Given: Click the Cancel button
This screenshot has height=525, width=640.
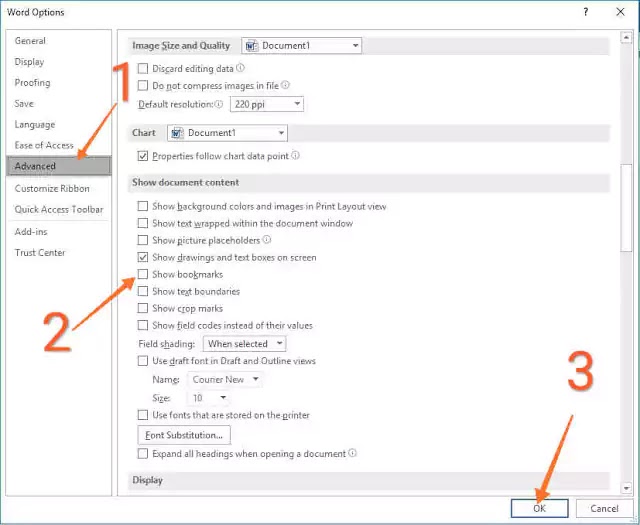Looking at the screenshot, I should pos(604,508).
